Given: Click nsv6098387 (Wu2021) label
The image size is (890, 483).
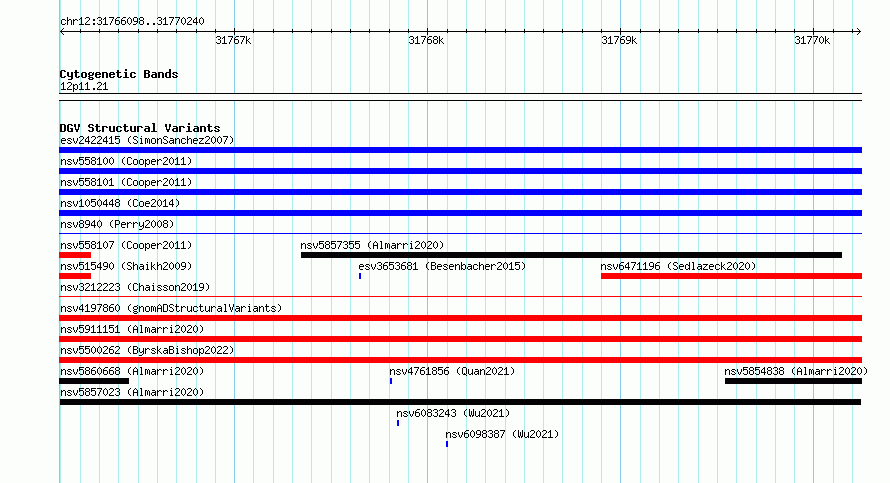Looking at the screenshot, I should 502,434.
